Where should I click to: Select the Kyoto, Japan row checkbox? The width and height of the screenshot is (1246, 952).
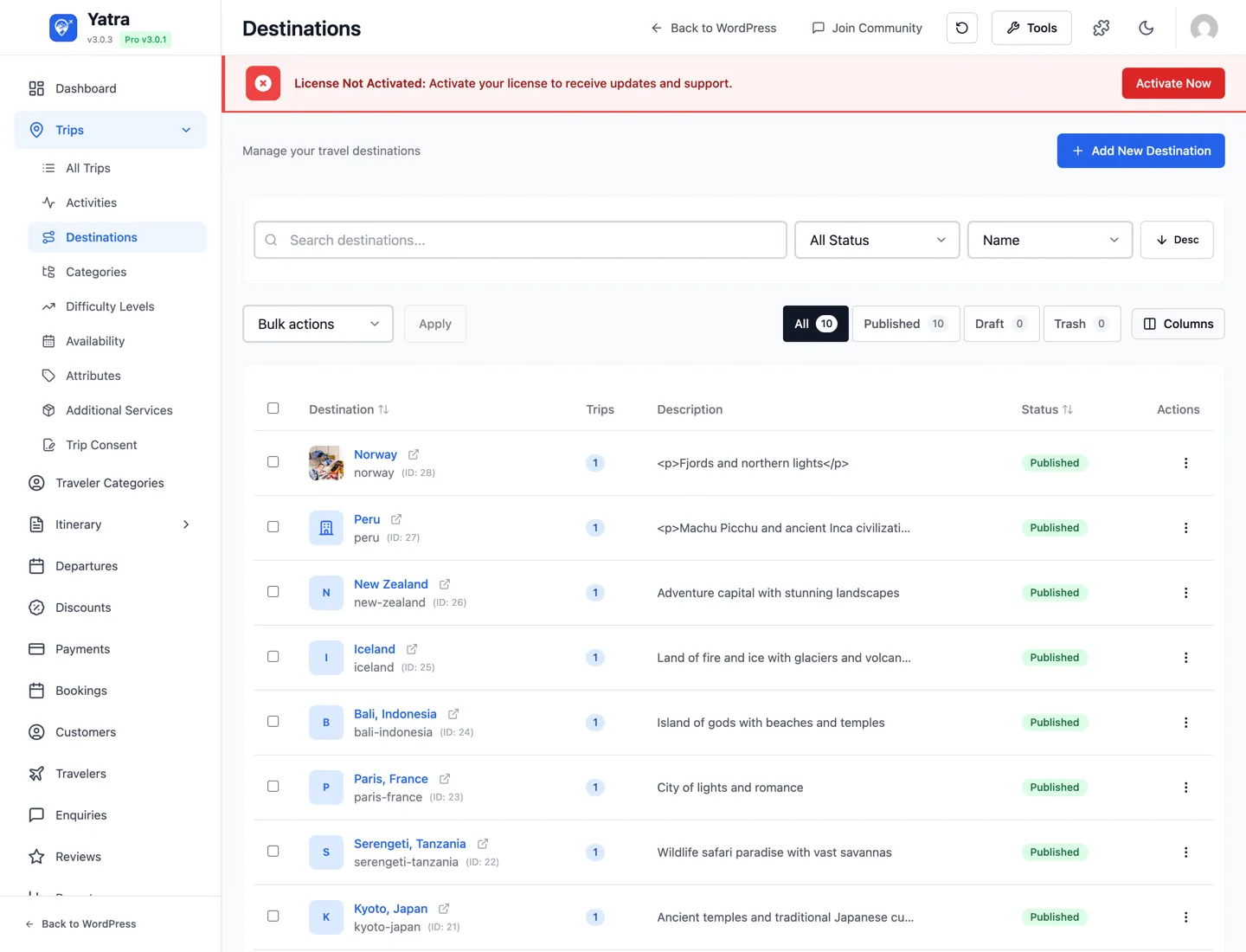[x=273, y=917]
